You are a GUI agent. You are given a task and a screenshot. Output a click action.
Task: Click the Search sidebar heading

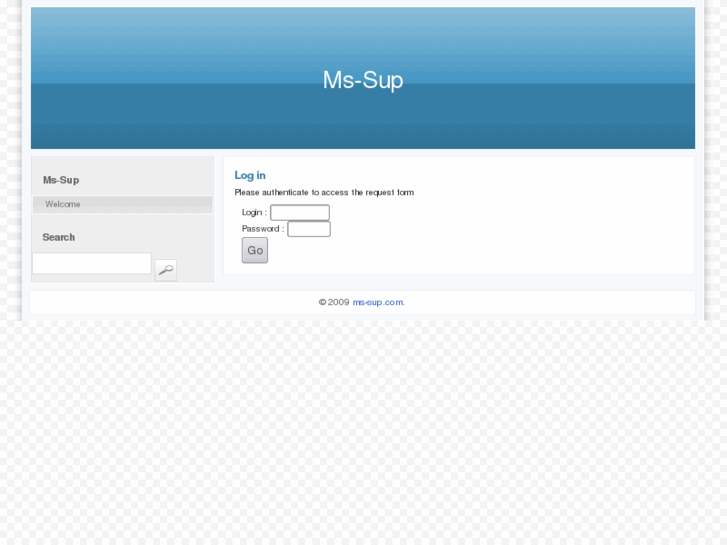pos(58,237)
